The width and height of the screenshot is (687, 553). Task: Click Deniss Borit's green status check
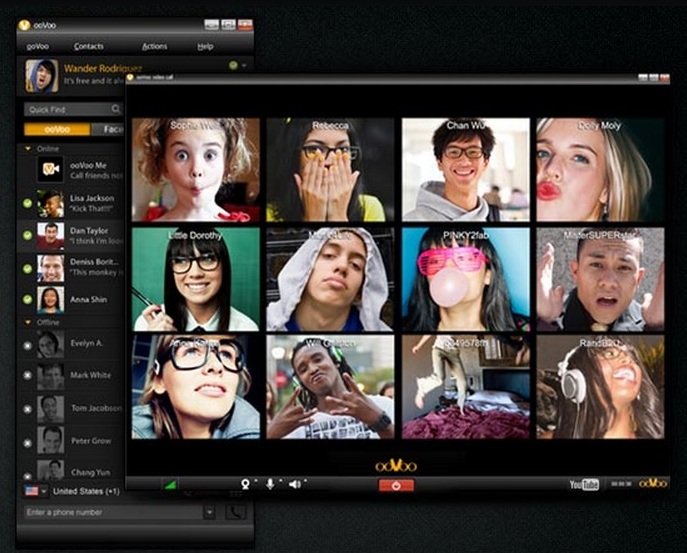pyautogui.click(x=28, y=268)
